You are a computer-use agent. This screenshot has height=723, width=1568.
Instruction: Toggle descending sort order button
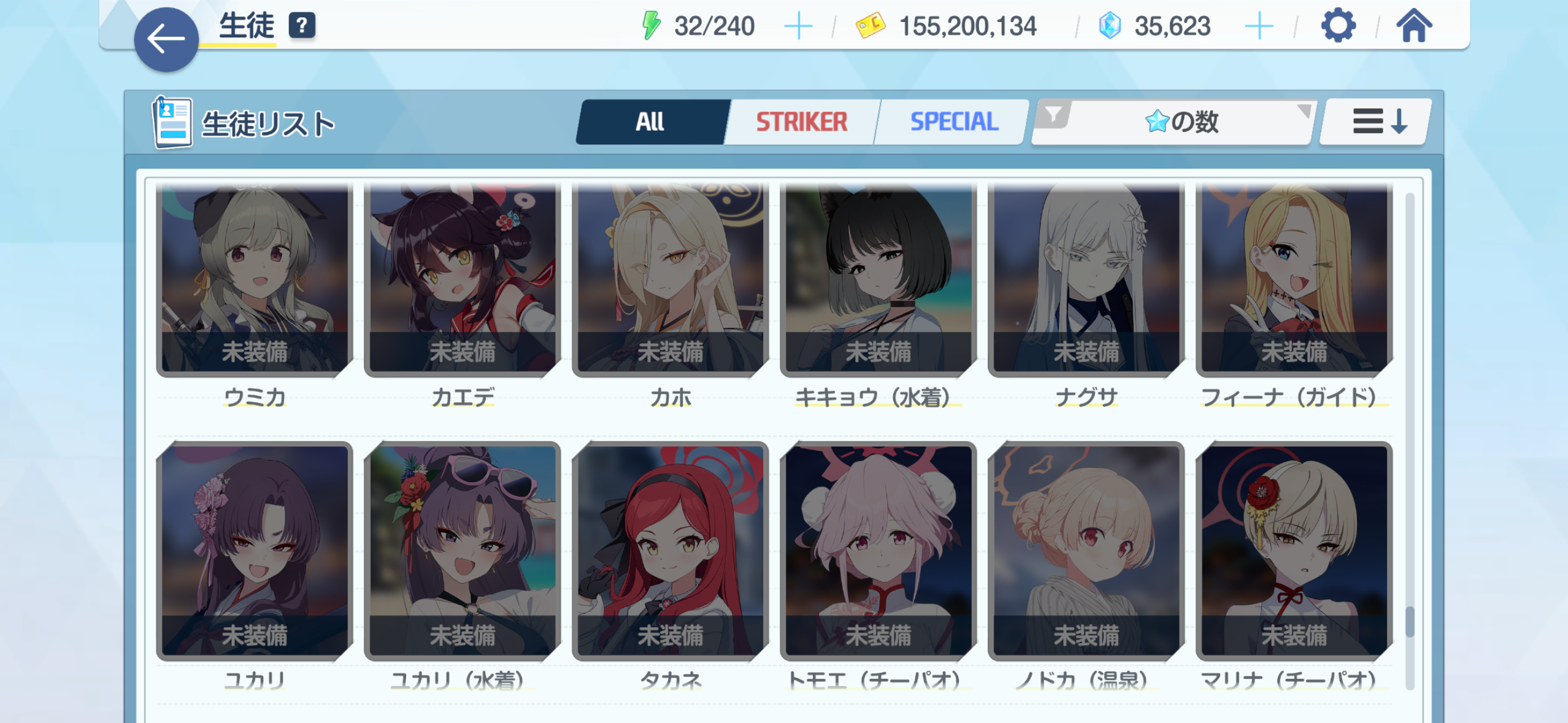1376,121
